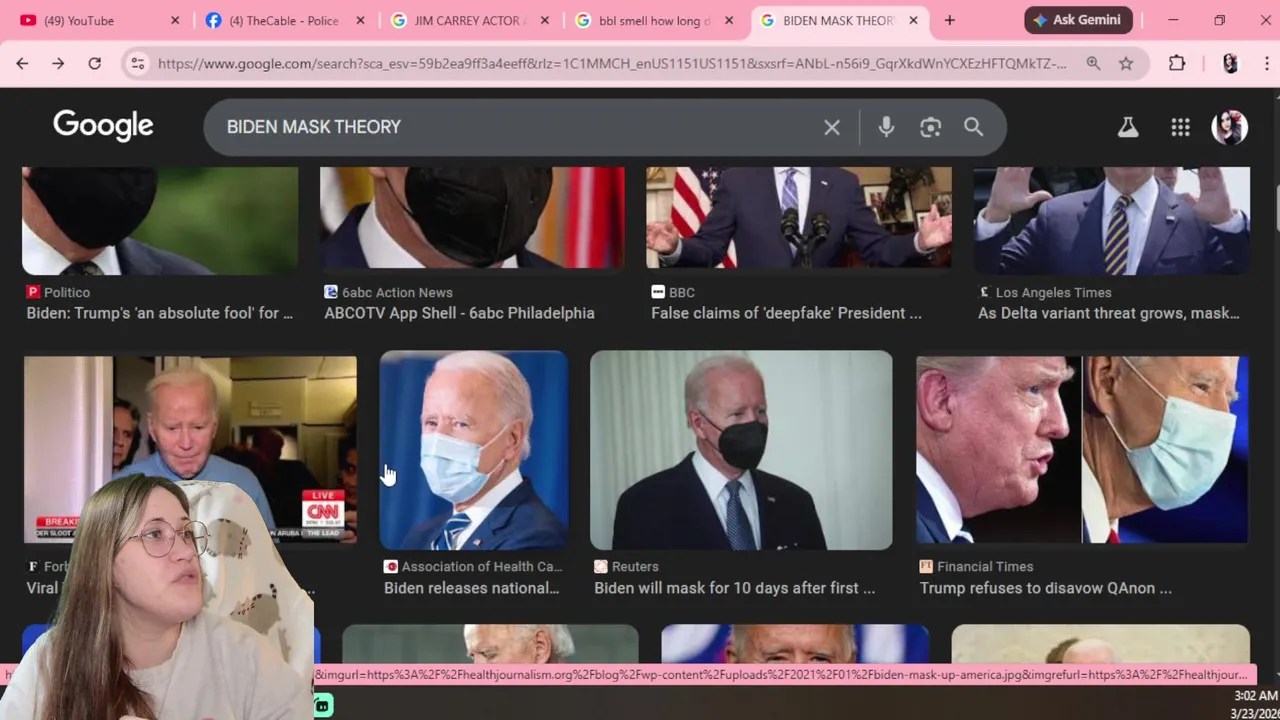Screen dimensions: 1280x720
Task: Click the page vertical scrollbar
Action: [1276, 210]
